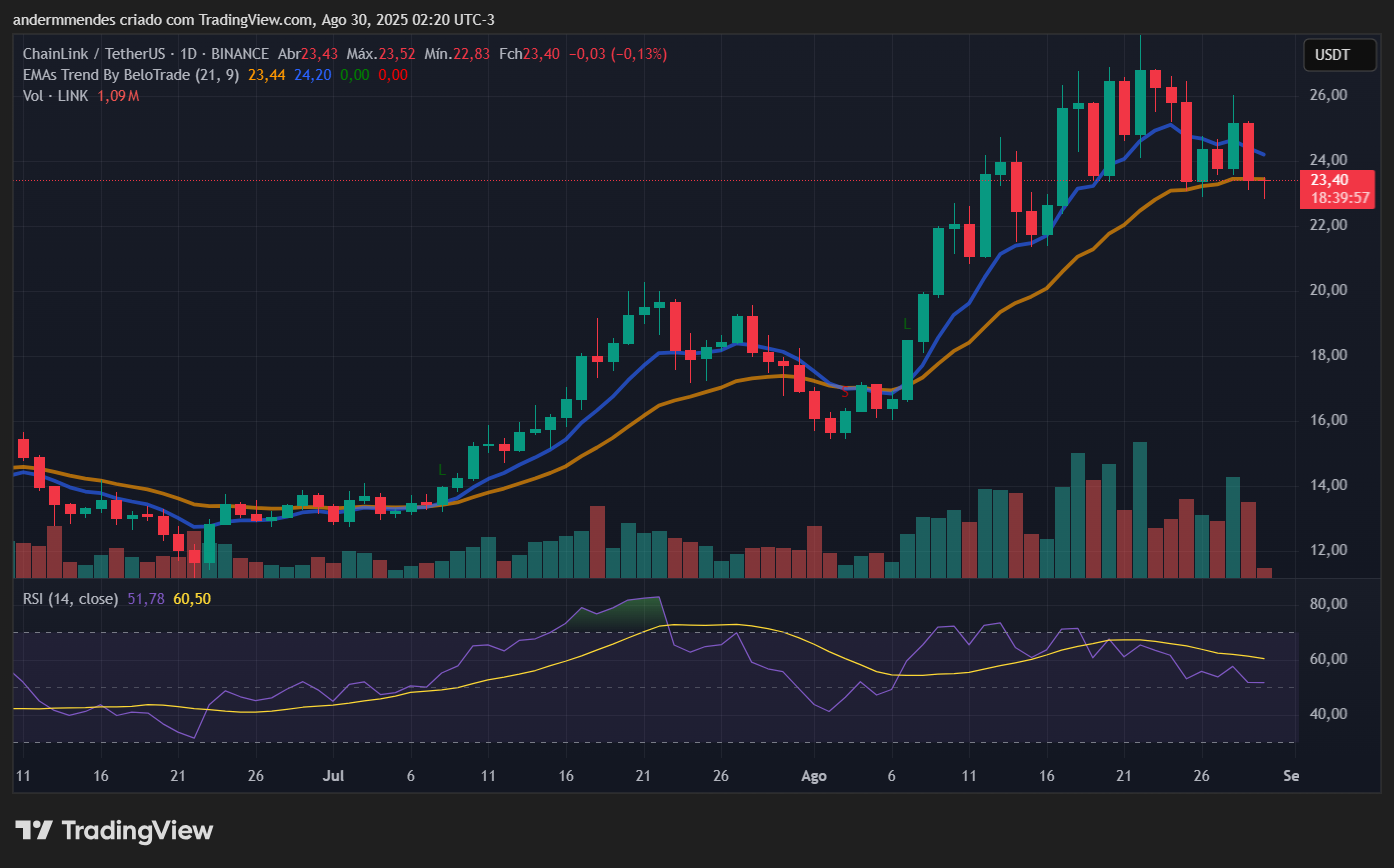Viewport: 1394px width, 868px height.
Task: Click the Vol · LINK indicator label
Action: (56, 95)
